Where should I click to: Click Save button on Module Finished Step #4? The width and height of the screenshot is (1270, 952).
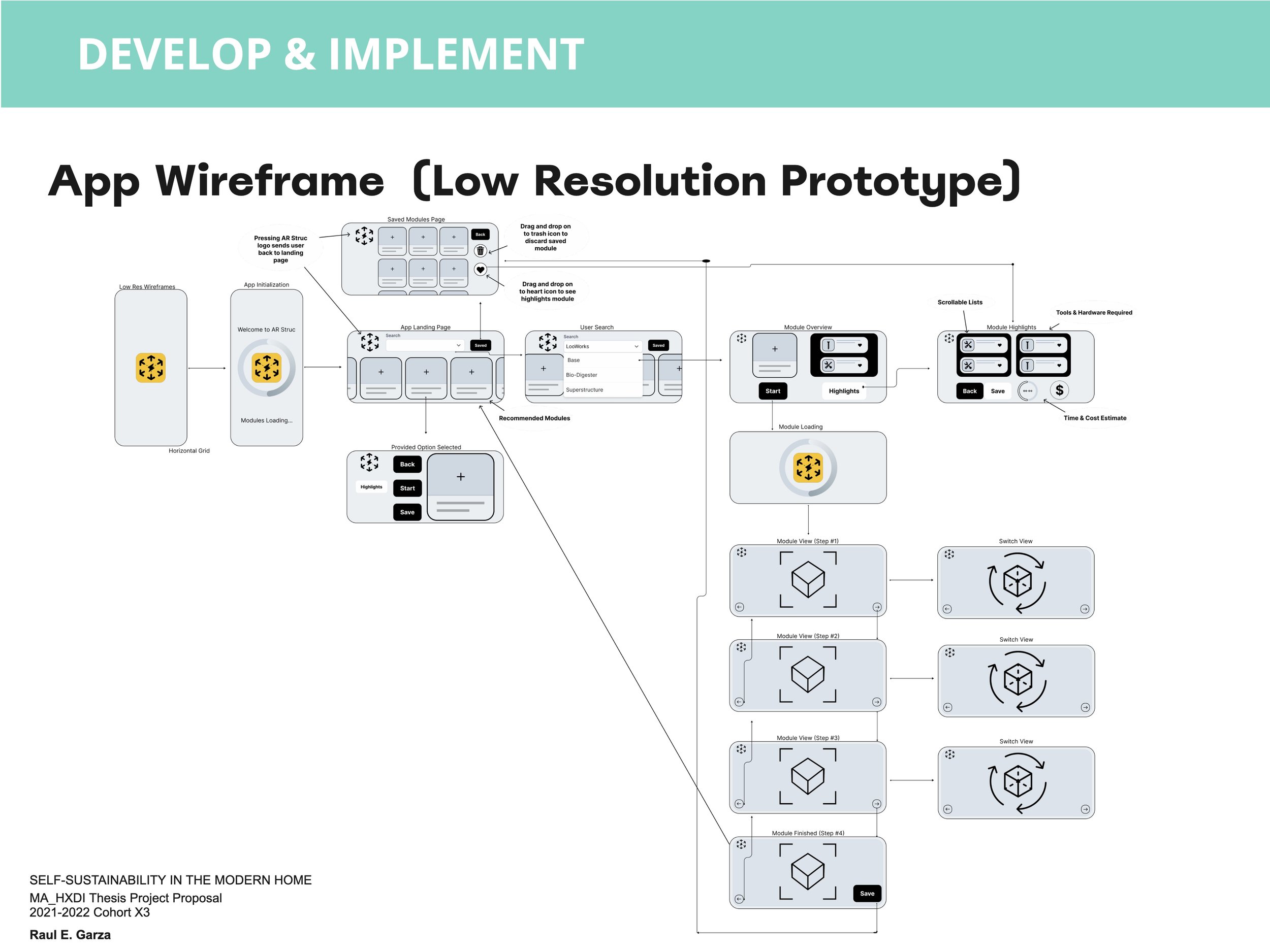tap(868, 894)
